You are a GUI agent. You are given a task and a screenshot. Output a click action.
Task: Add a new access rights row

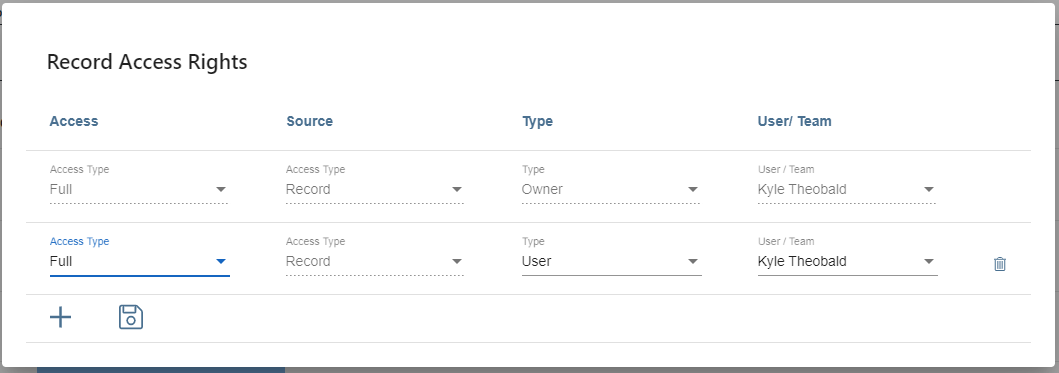pos(61,317)
